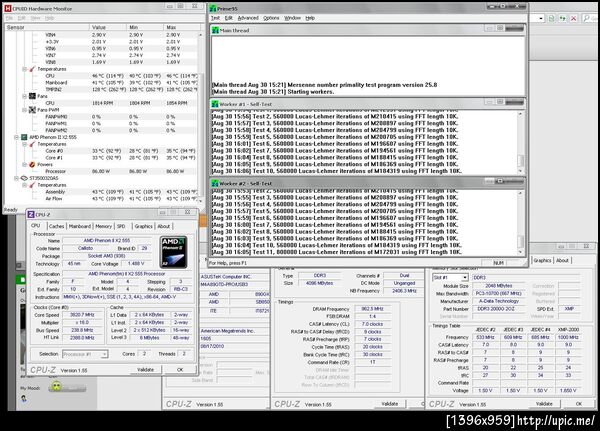Select the Air Flow temperature row
This screenshot has height=431, width=600.
101,199
